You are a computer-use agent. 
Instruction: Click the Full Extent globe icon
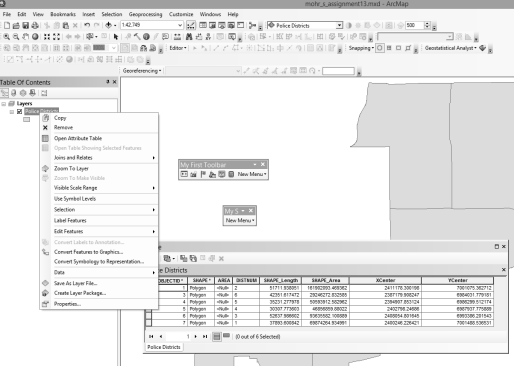click(x=35, y=37)
